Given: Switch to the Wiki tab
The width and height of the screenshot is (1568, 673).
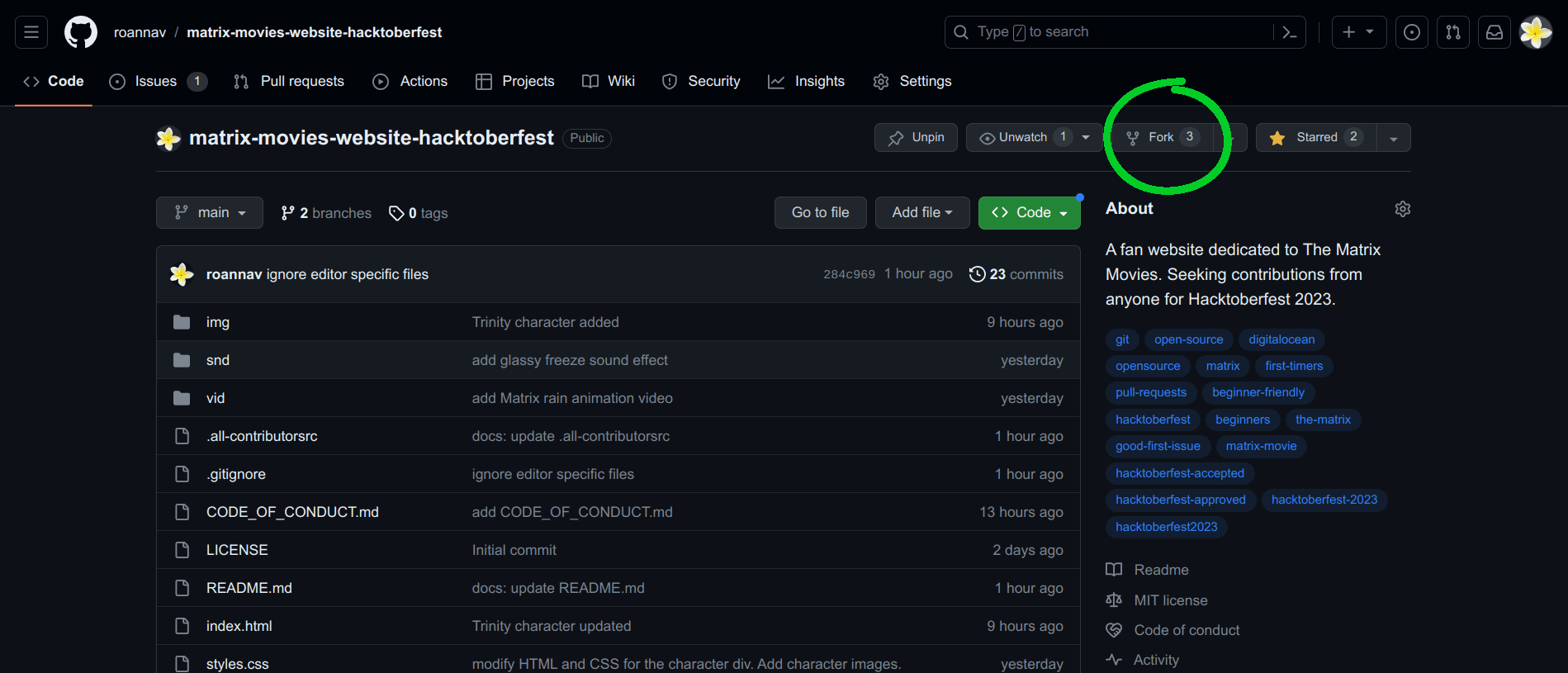Looking at the screenshot, I should tap(609, 81).
